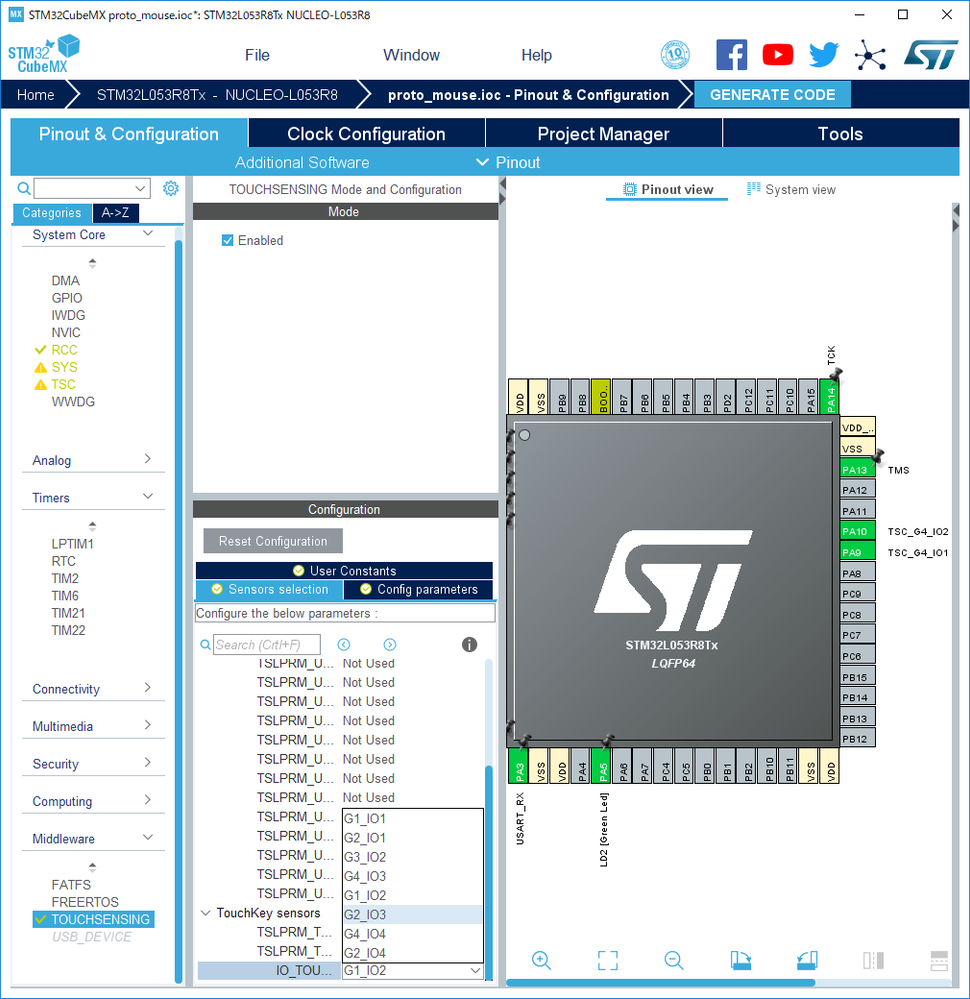Select FREERTOS in Middleware
This screenshot has width=970, height=999.
point(85,902)
